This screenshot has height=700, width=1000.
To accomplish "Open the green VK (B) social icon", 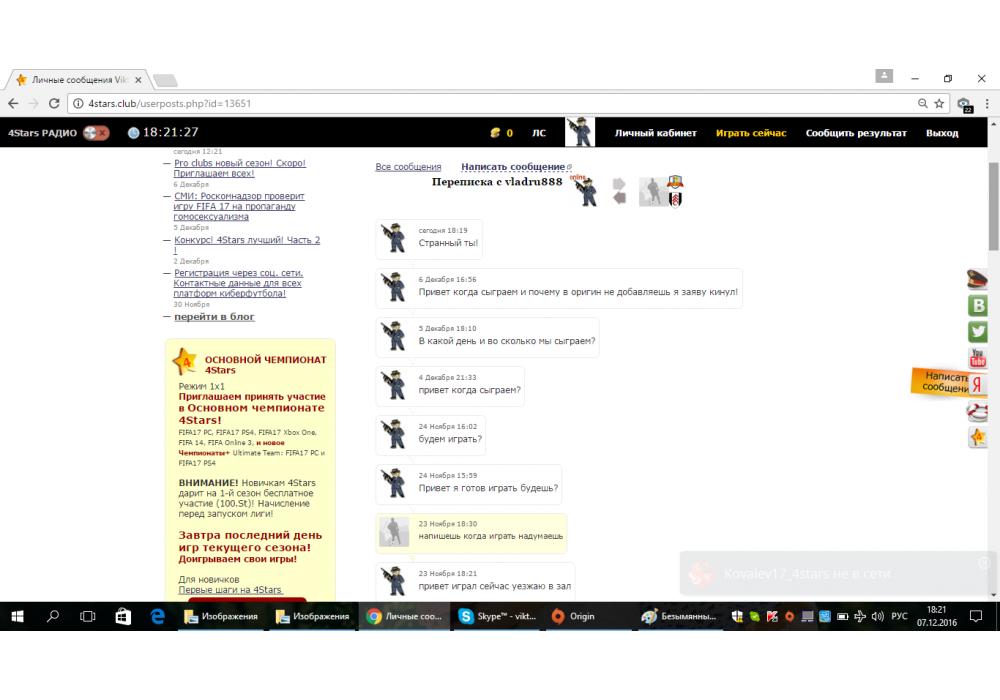I will (x=978, y=305).
